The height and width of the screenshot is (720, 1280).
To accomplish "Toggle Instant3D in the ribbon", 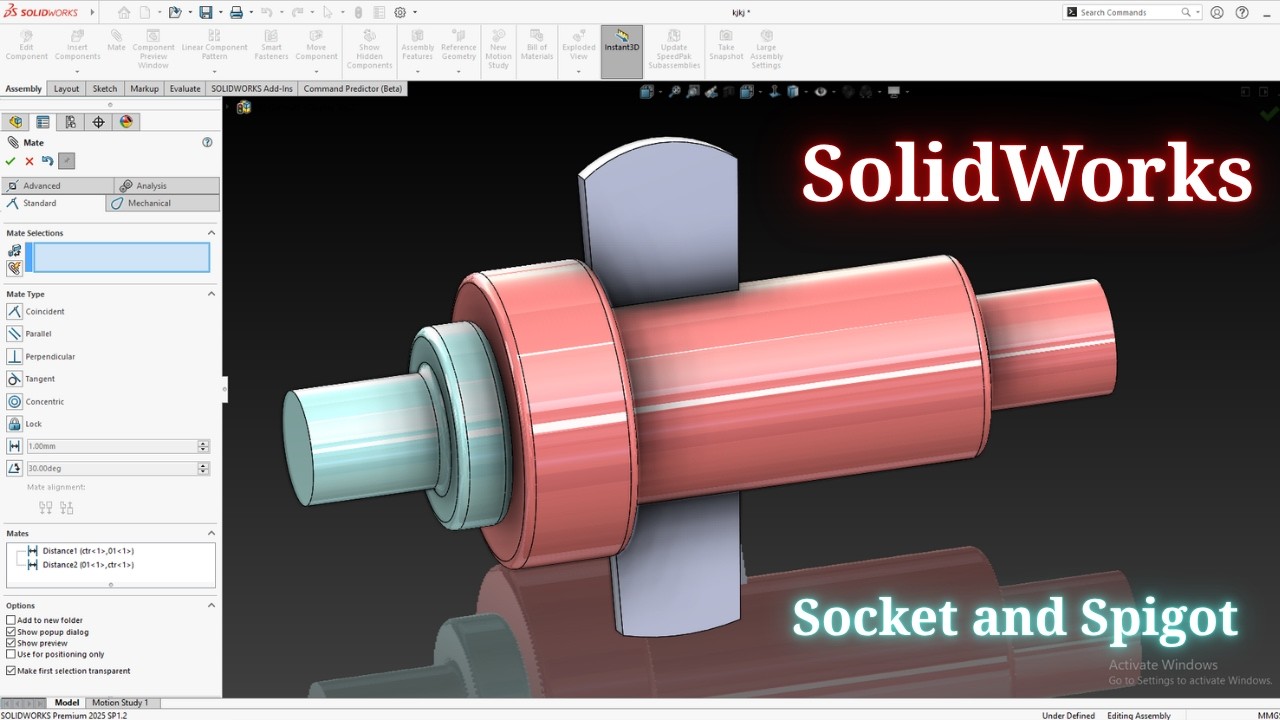I will coord(621,52).
